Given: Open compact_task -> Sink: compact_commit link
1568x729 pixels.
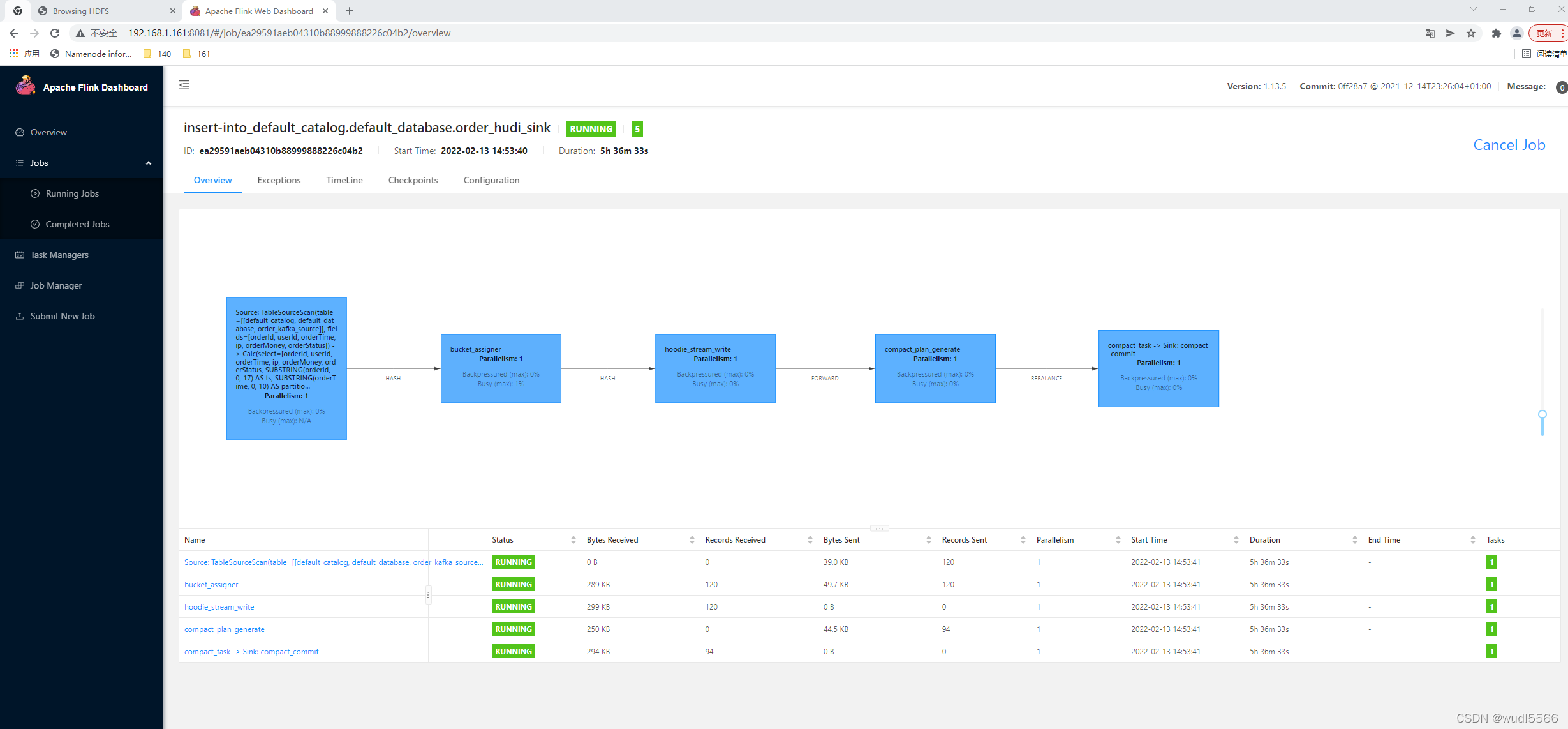Looking at the screenshot, I should coord(251,652).
